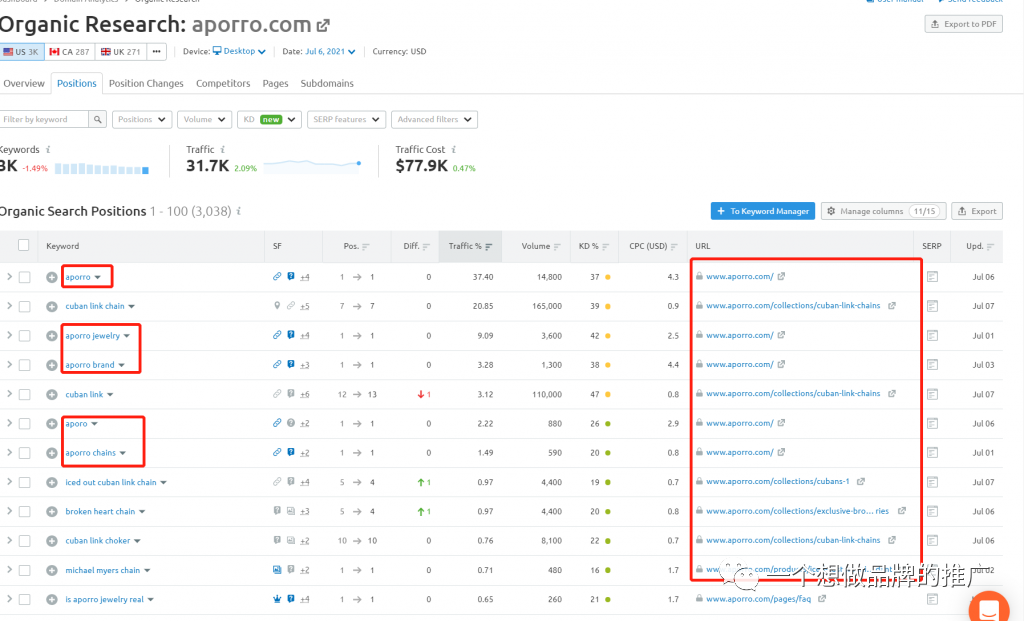Expand the 'cuban link choker' row chevron

(x=9, y=541)
